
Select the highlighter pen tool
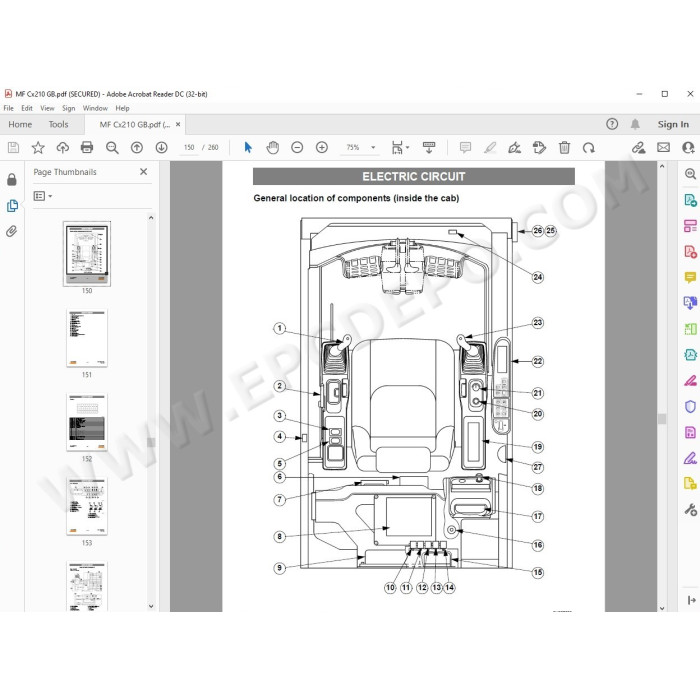tap(490, 147)
